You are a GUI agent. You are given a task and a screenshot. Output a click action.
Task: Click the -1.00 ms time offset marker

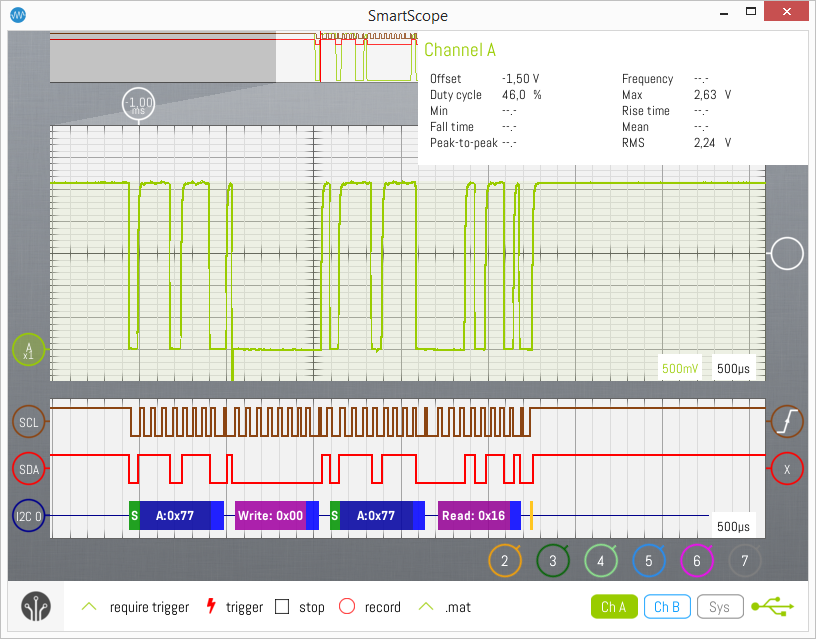pyautogui.click(x=138, y=104)
